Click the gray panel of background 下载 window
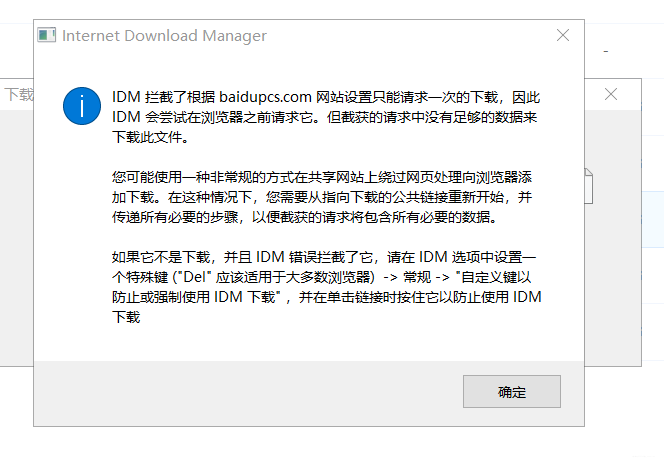 17,237
